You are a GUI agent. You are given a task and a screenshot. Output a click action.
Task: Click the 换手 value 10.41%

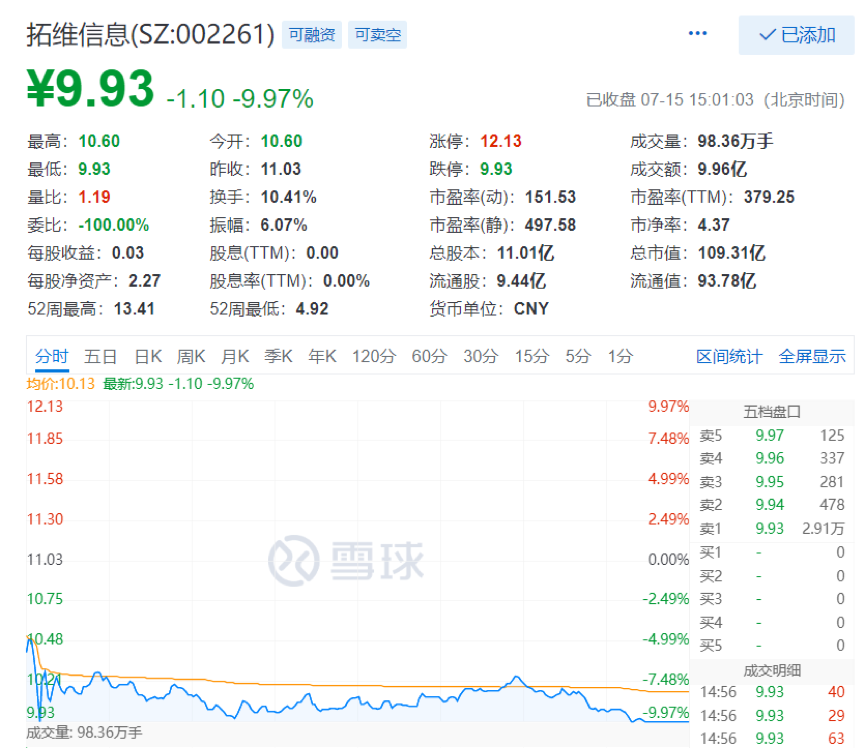[288, 197]
